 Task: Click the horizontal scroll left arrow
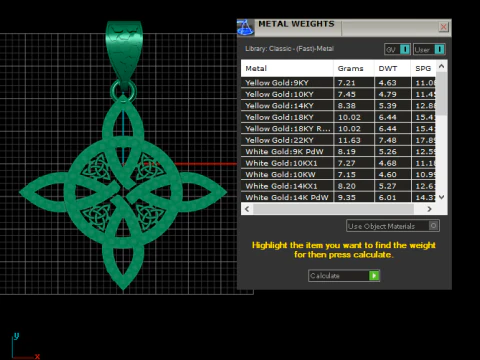[x=247, y=209]
